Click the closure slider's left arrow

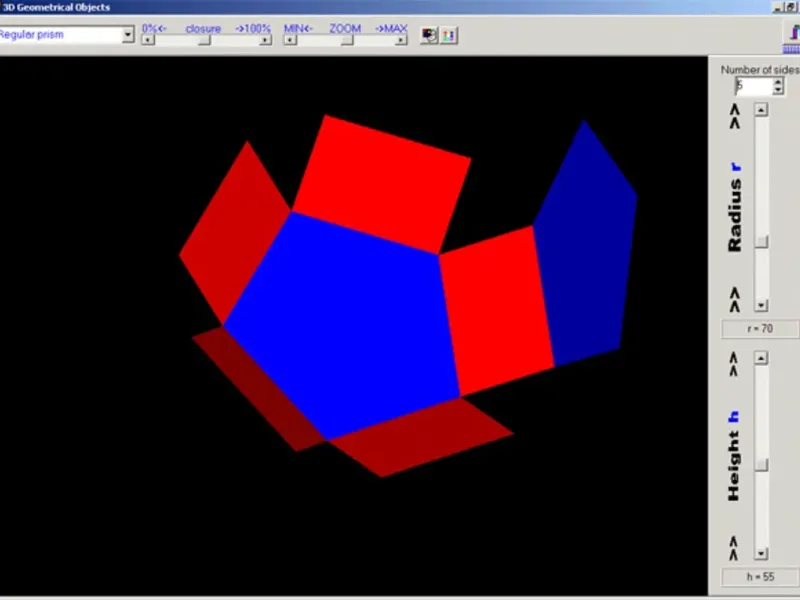[147, 41]
